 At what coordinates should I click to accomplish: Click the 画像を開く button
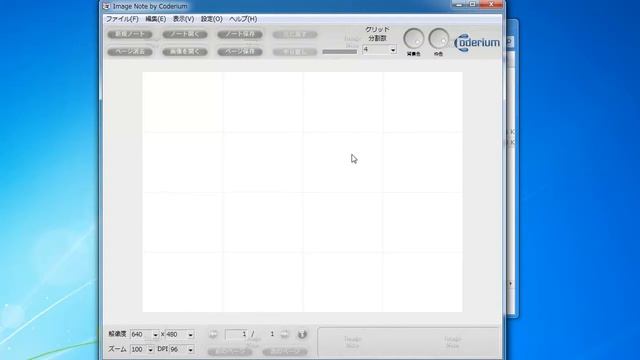(x=185, y=52)
